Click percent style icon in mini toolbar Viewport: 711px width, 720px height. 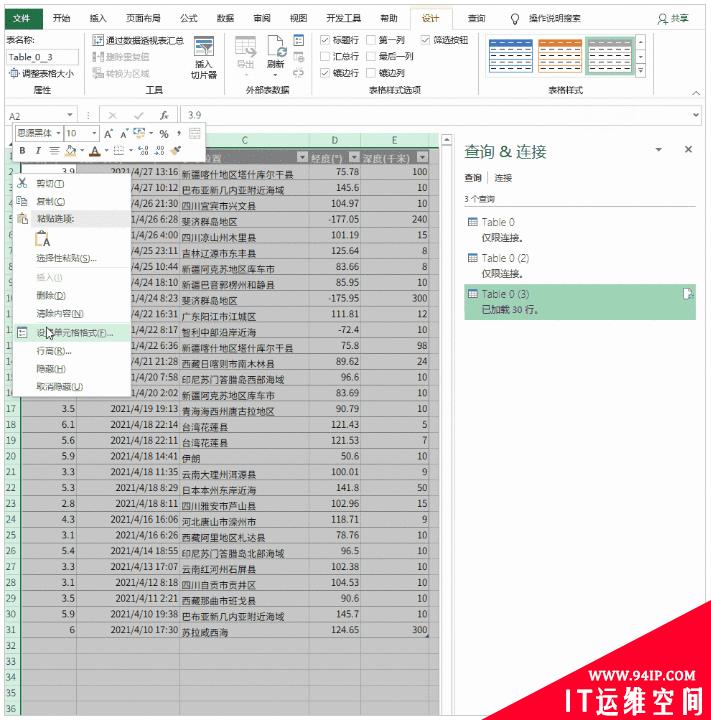pos(164,134)
